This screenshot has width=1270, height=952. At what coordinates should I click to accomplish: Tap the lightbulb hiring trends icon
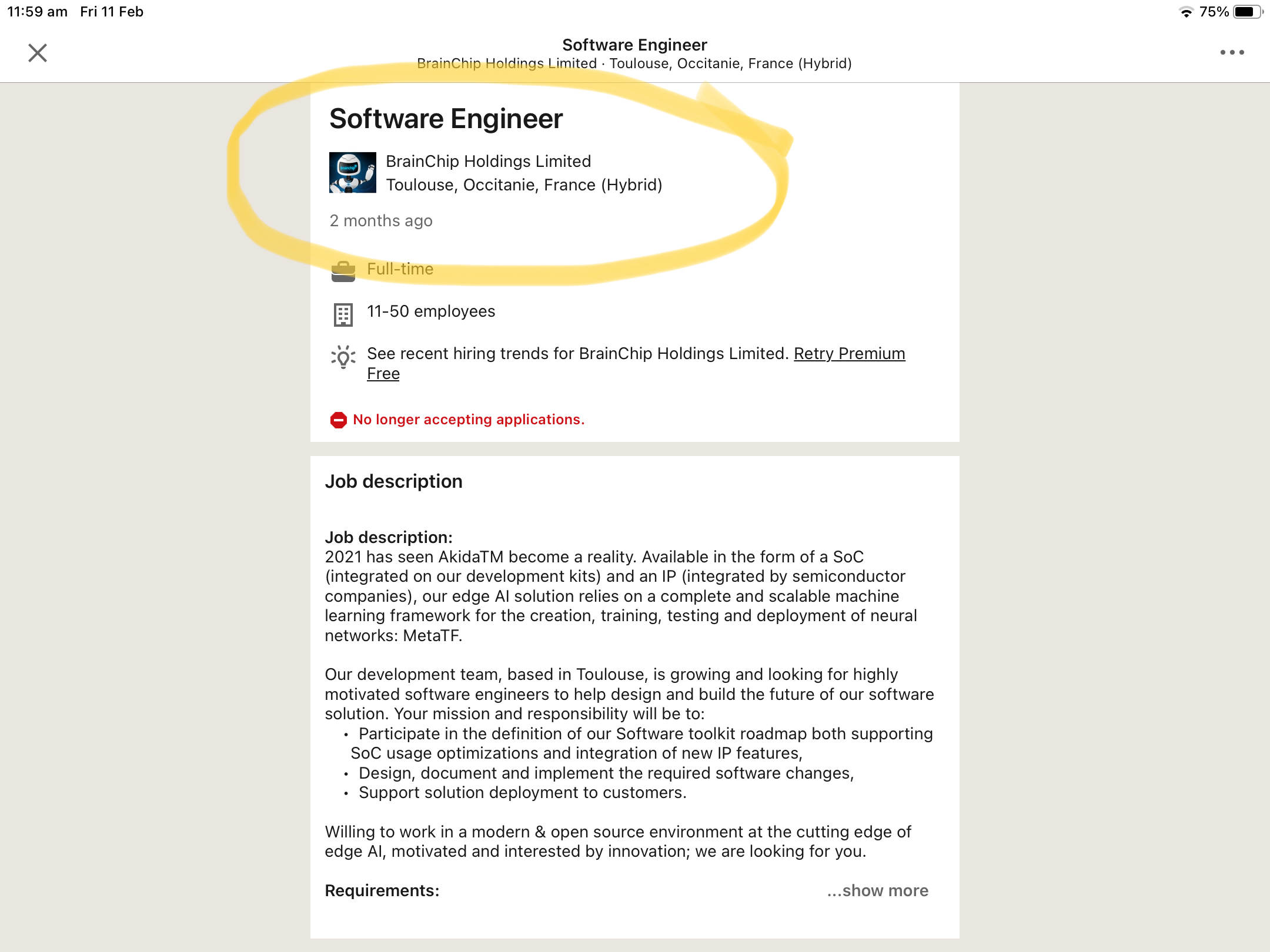point(343,357)
